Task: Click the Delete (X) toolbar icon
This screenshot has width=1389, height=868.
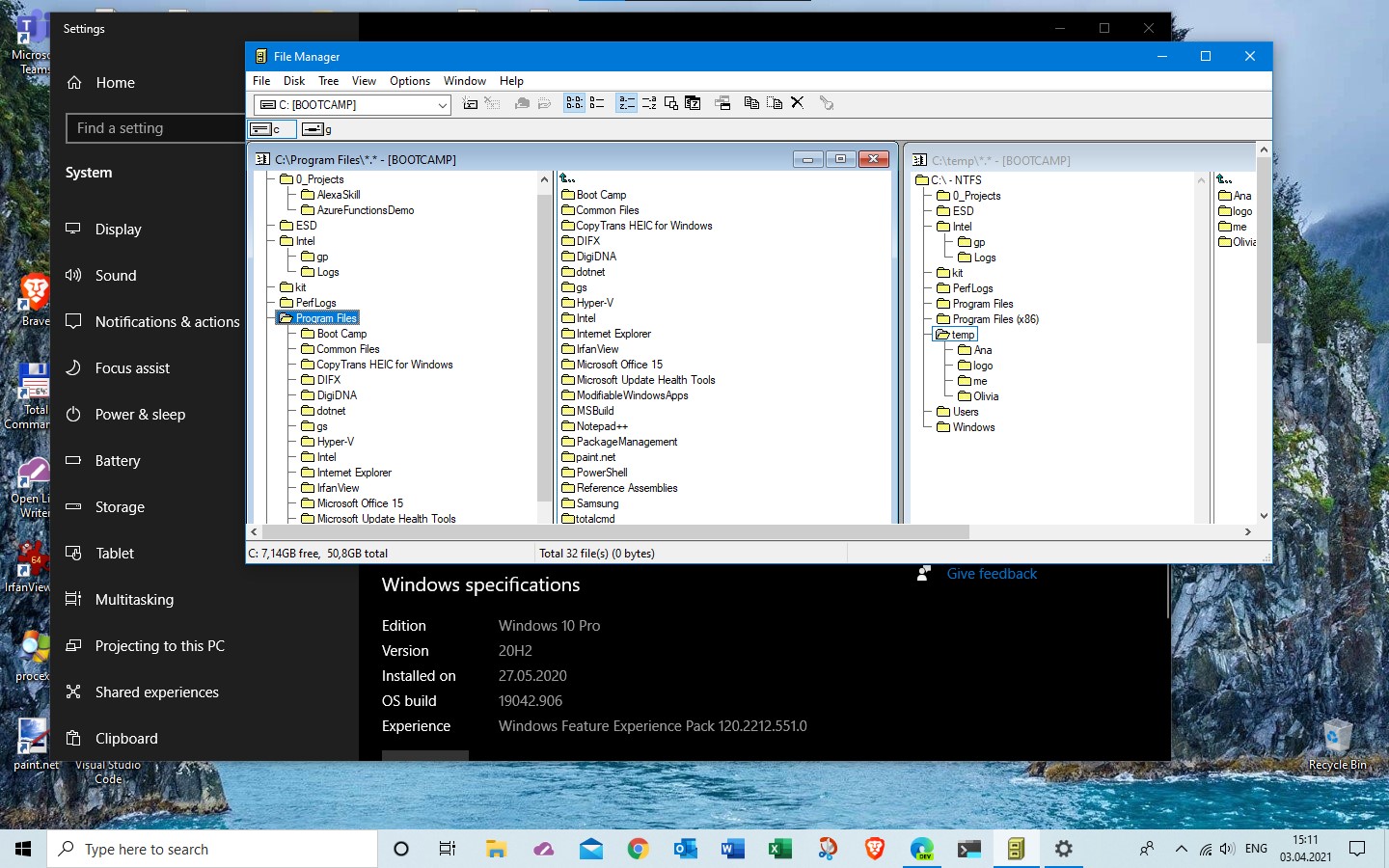Action: pos(797,102)
